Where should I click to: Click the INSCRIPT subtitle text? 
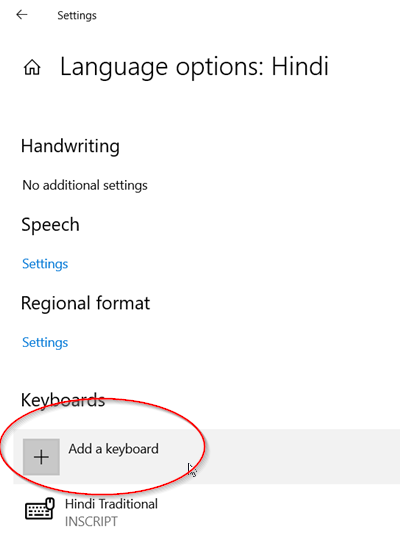(x=91, y=522)
